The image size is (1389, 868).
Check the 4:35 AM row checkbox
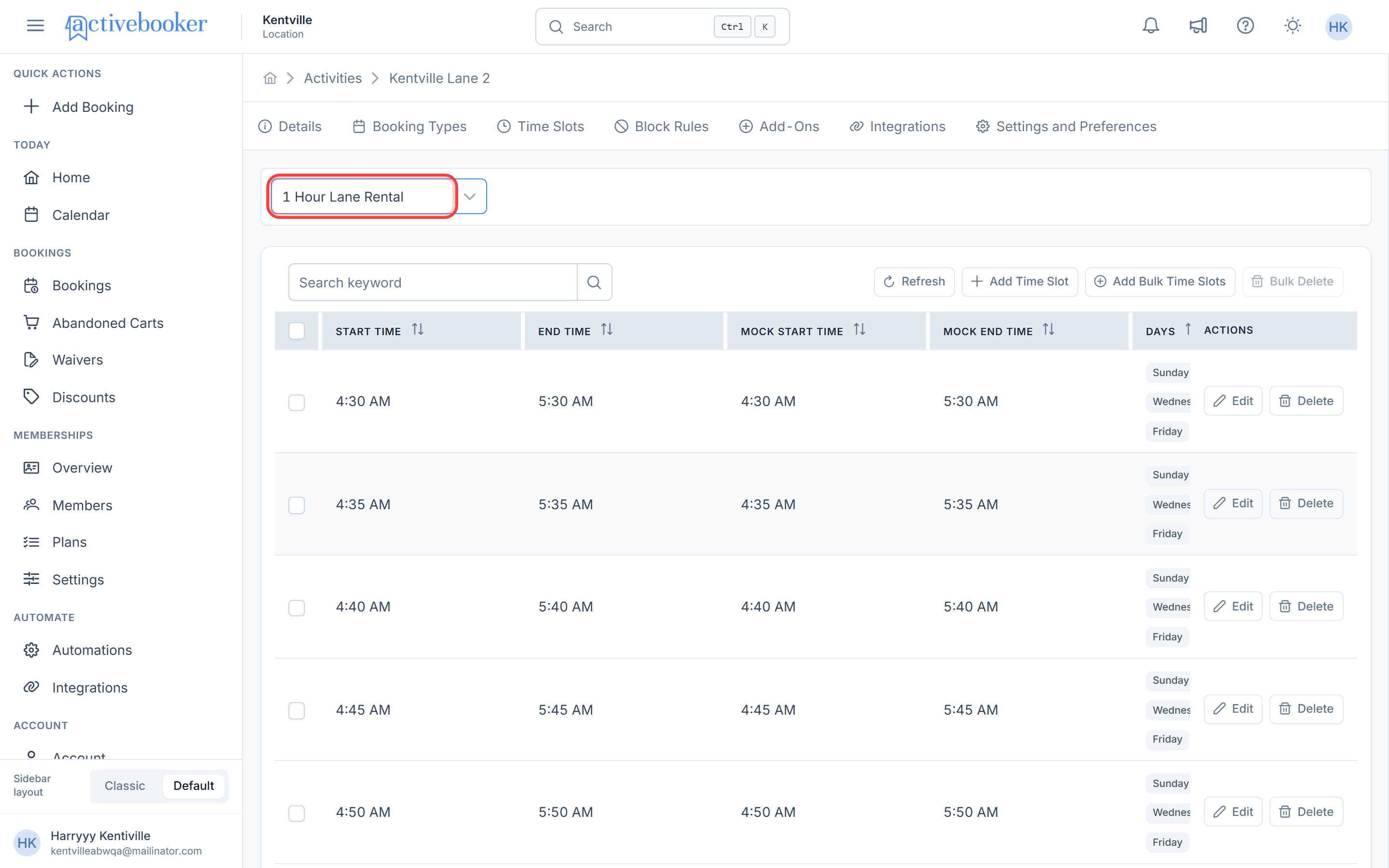(x=296, y=504)
